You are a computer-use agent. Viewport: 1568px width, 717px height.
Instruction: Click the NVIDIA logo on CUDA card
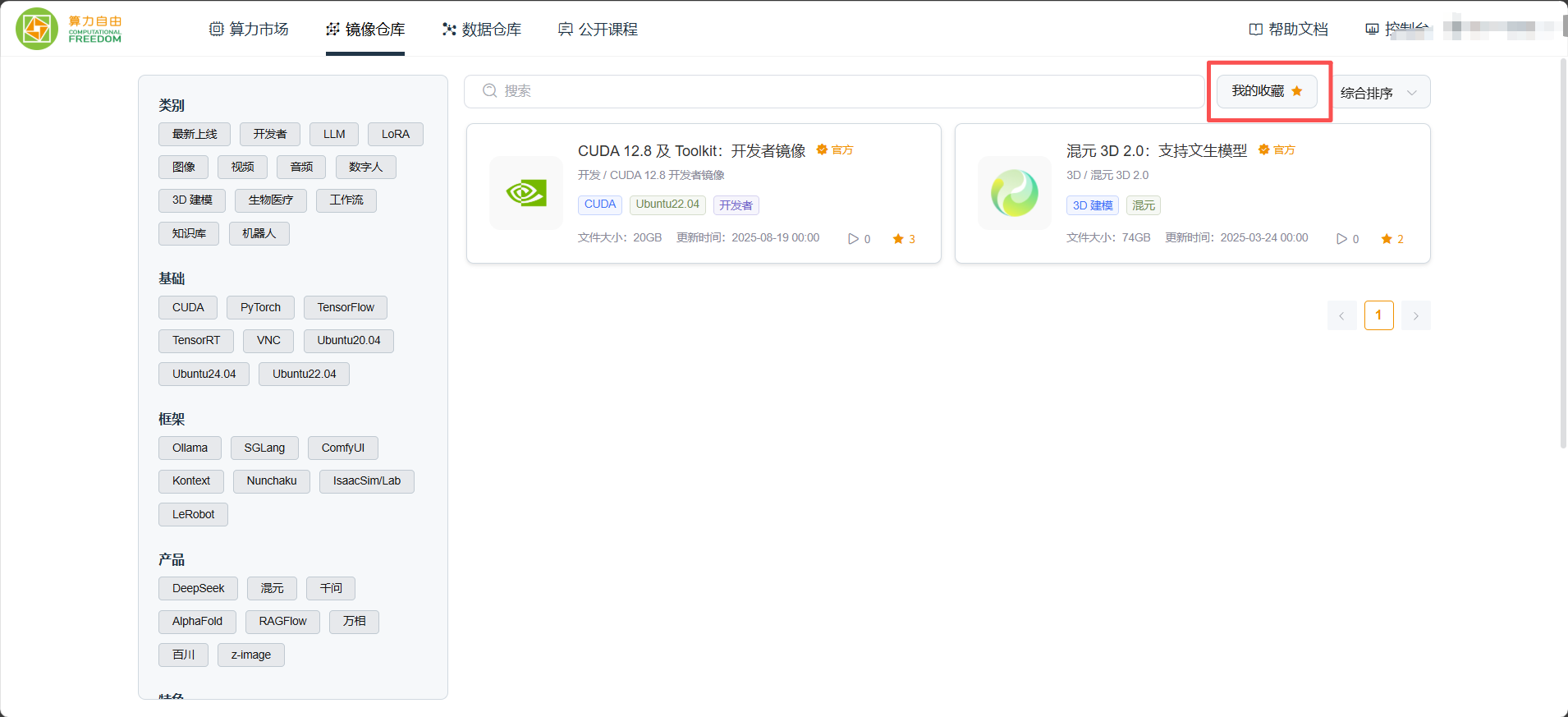526,193
